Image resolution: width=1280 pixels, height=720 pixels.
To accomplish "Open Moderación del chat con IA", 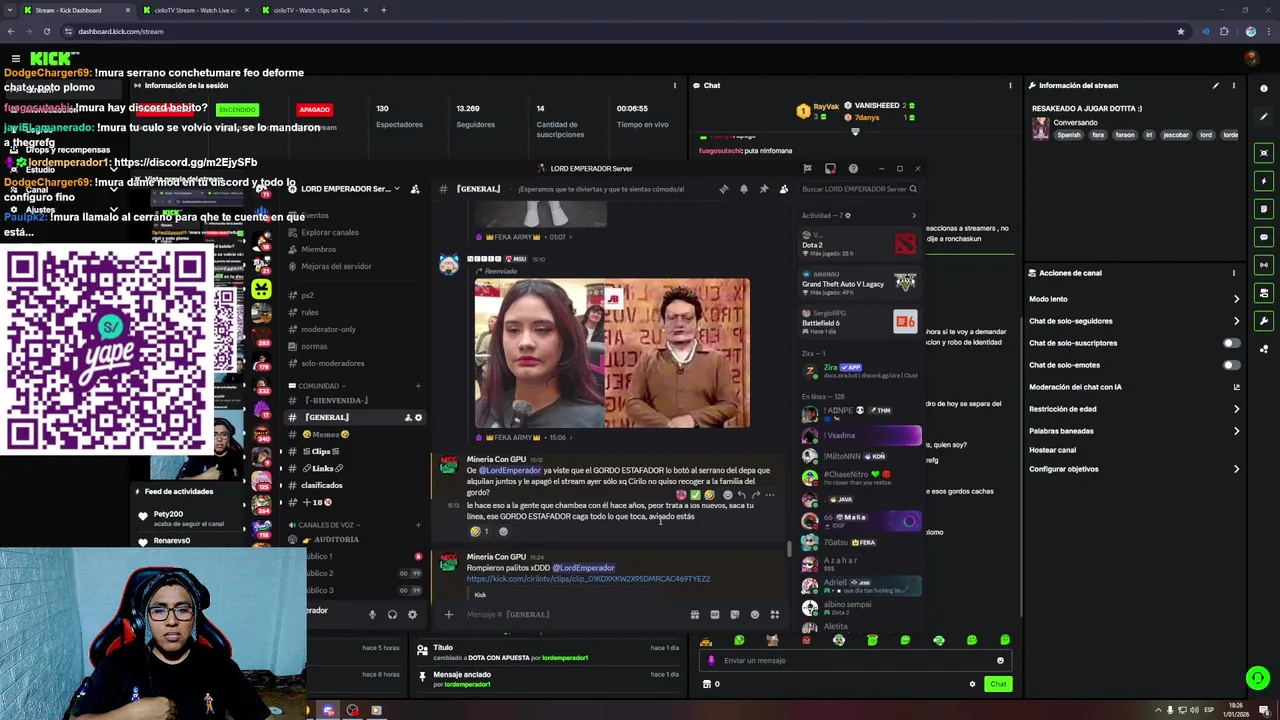I will [1134, 387].
